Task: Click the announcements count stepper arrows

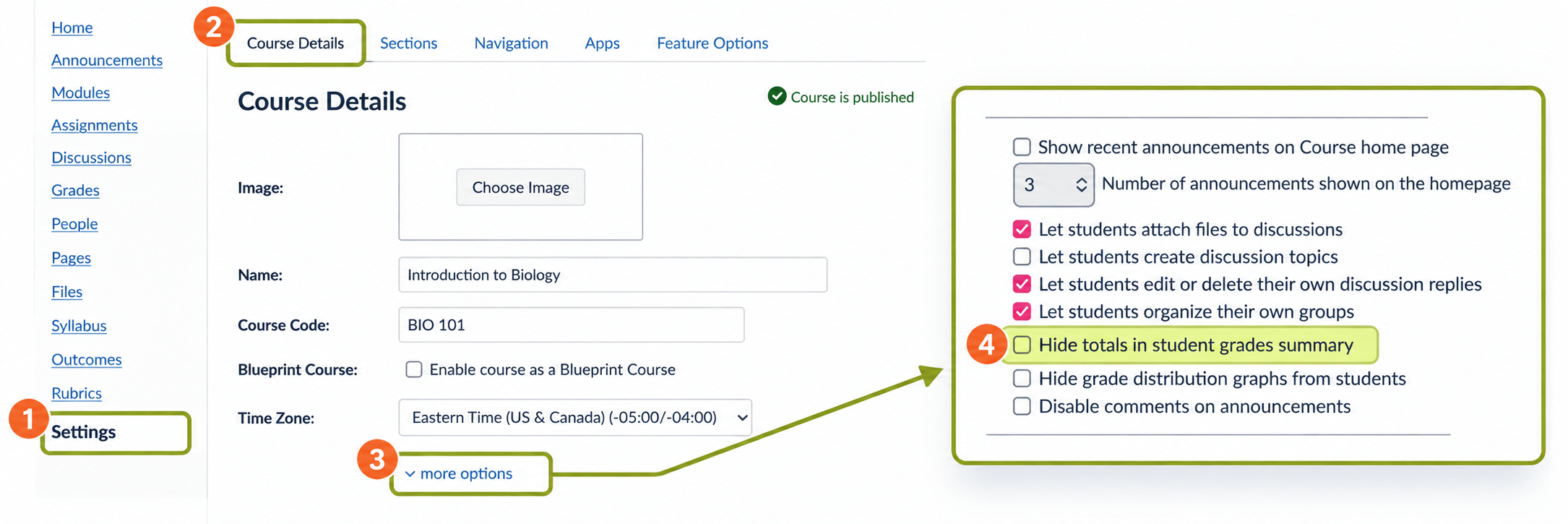Action: coord(1081,185)
